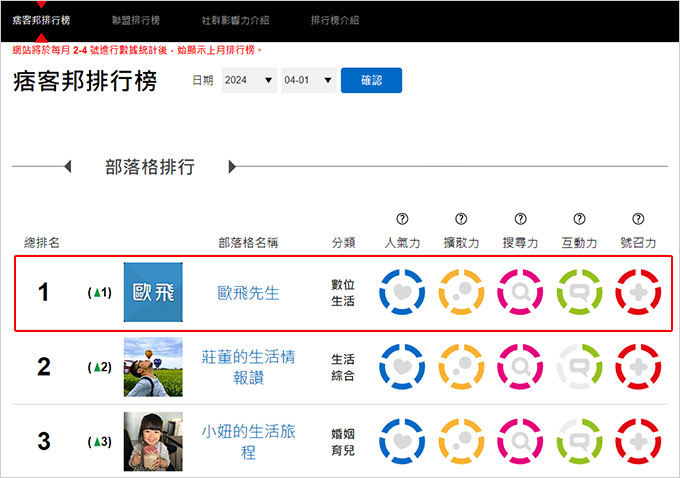Click pink search icon in 小妞的生活旅程 row
680x478 pixels.
coord(520,442)
